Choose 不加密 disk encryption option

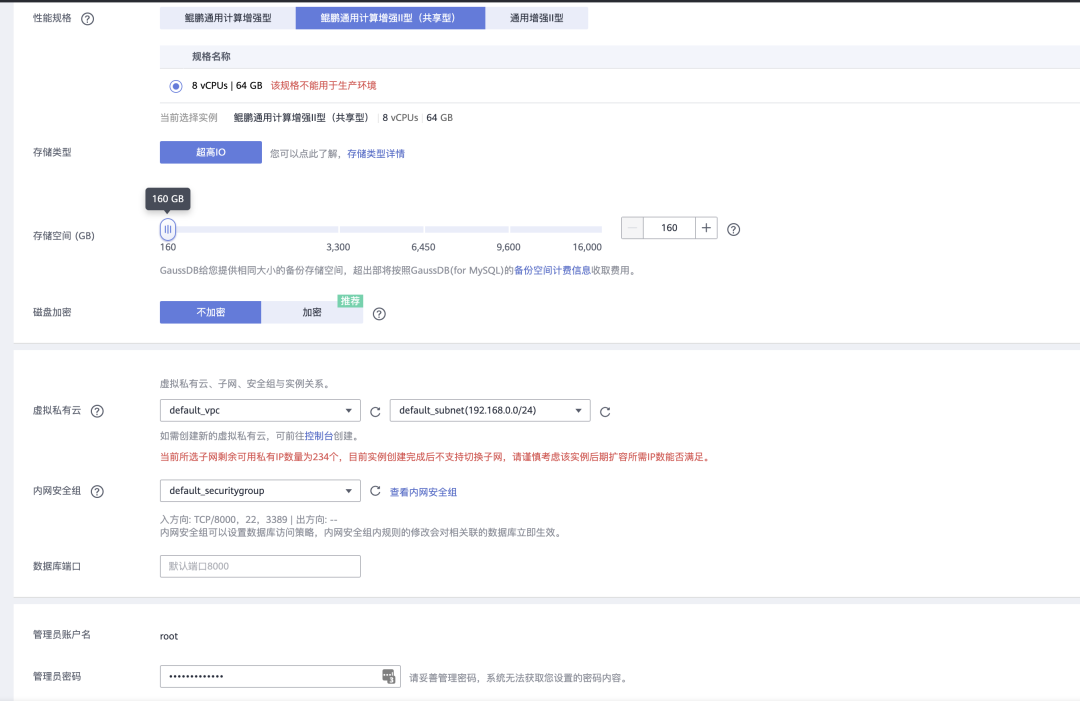[x=211, y=312]
